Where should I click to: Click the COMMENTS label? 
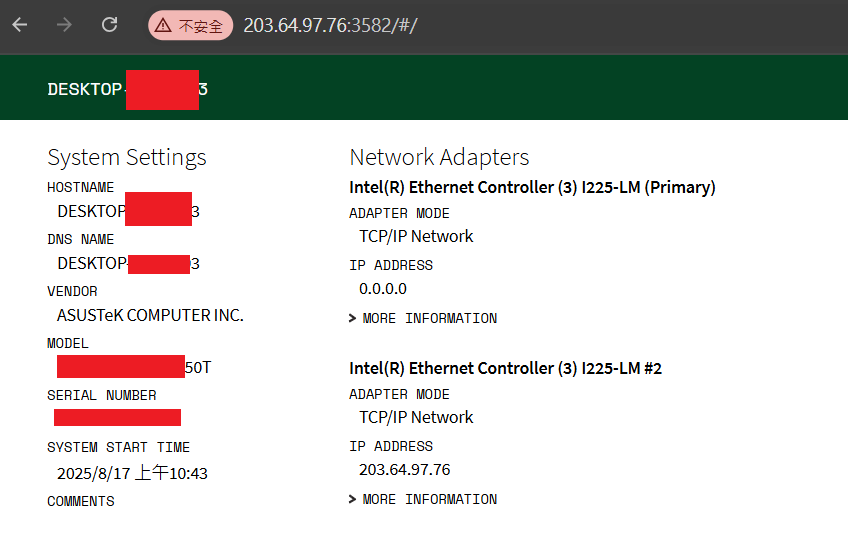pos(81,501)
